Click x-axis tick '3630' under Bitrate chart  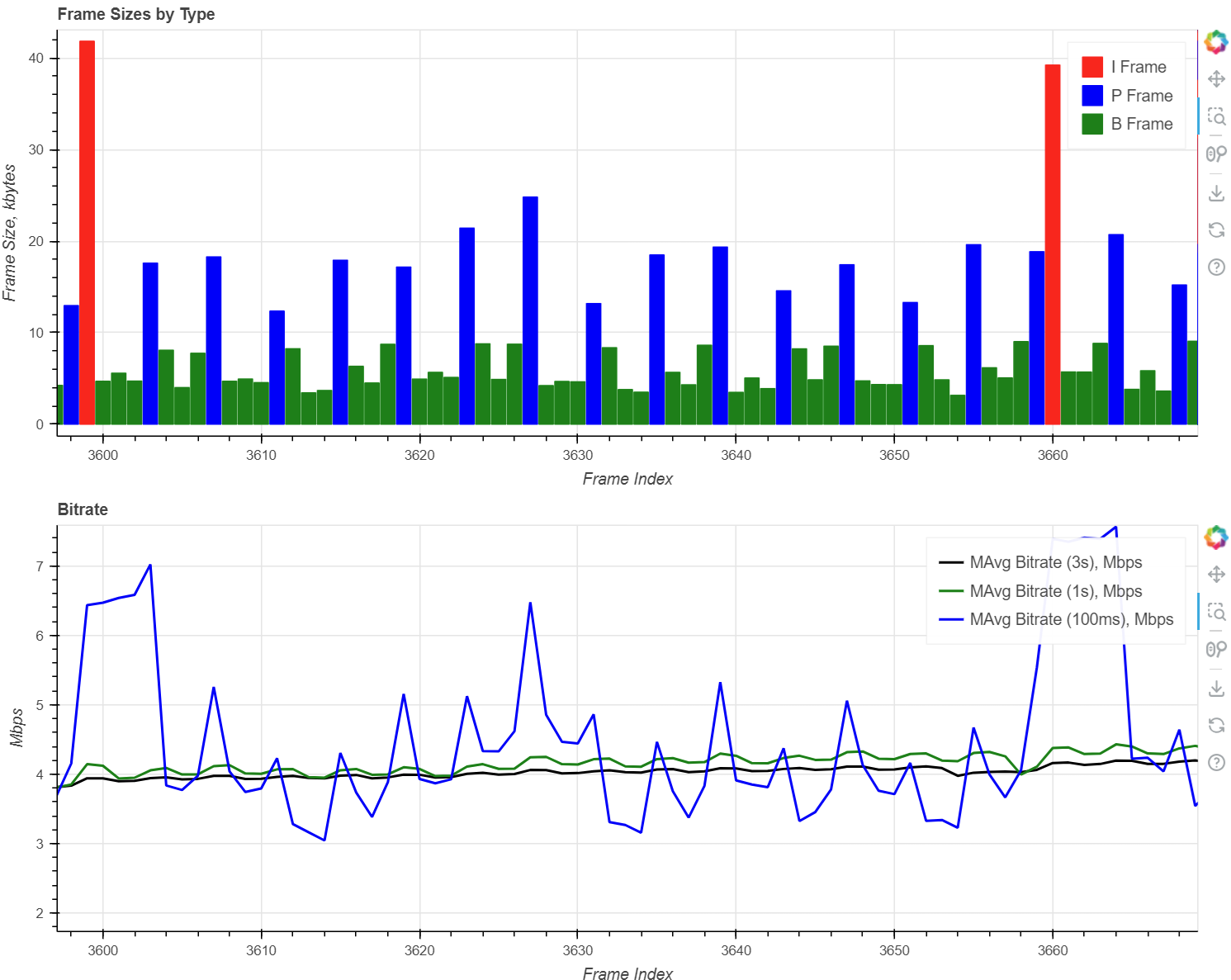coord(578,950)
